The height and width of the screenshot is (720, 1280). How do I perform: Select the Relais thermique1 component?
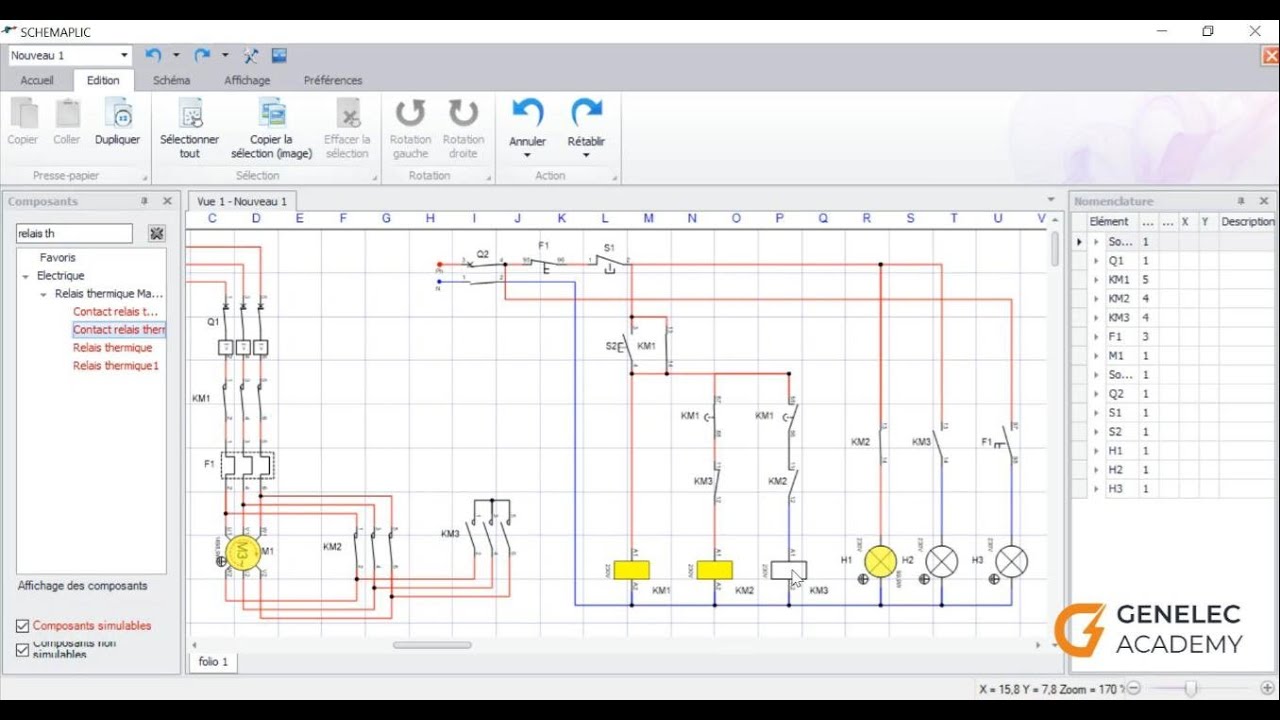pyautogui.click(x=115, y=366)
